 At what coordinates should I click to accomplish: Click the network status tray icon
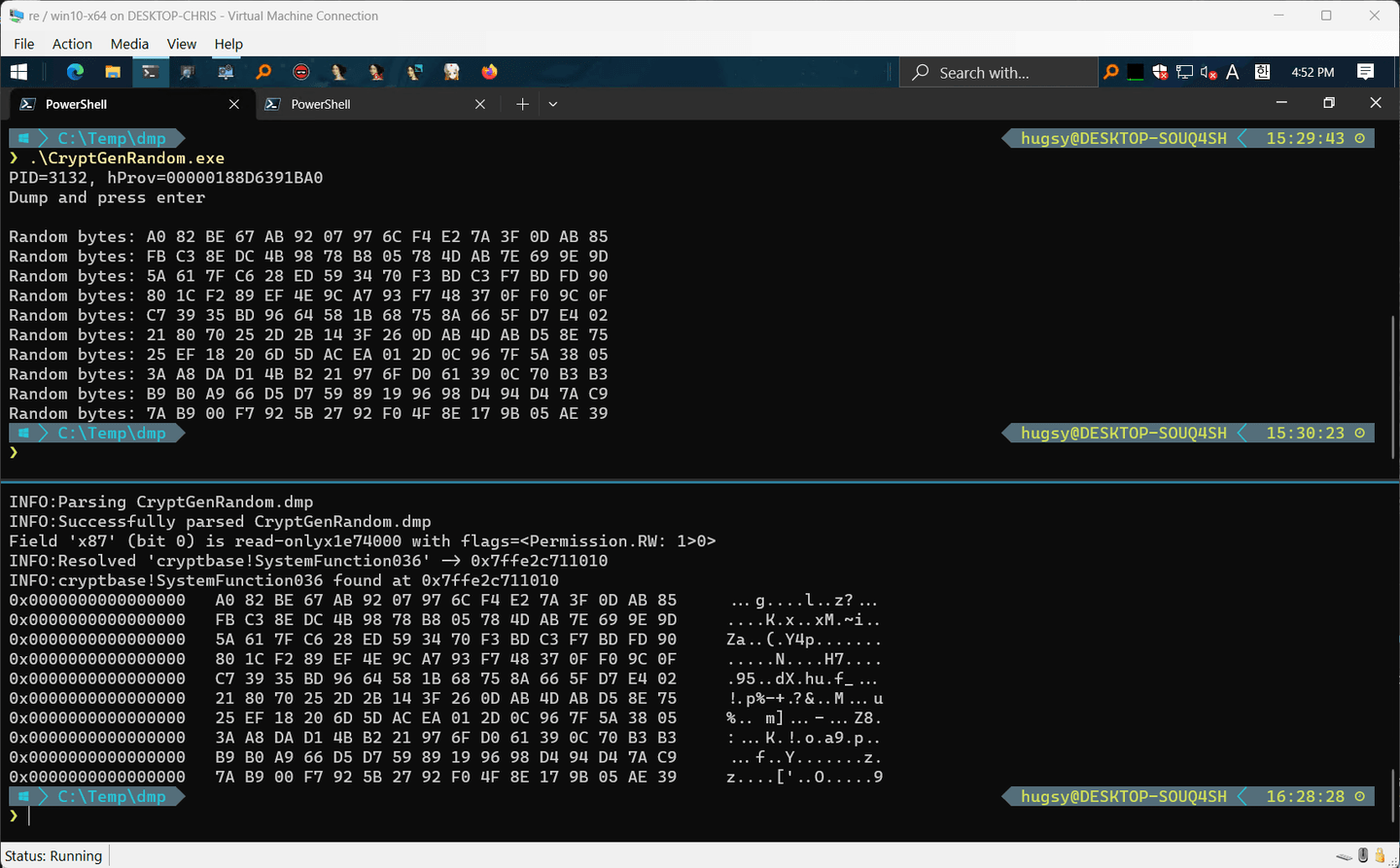pyautogui.click(x=1184, y=72)
